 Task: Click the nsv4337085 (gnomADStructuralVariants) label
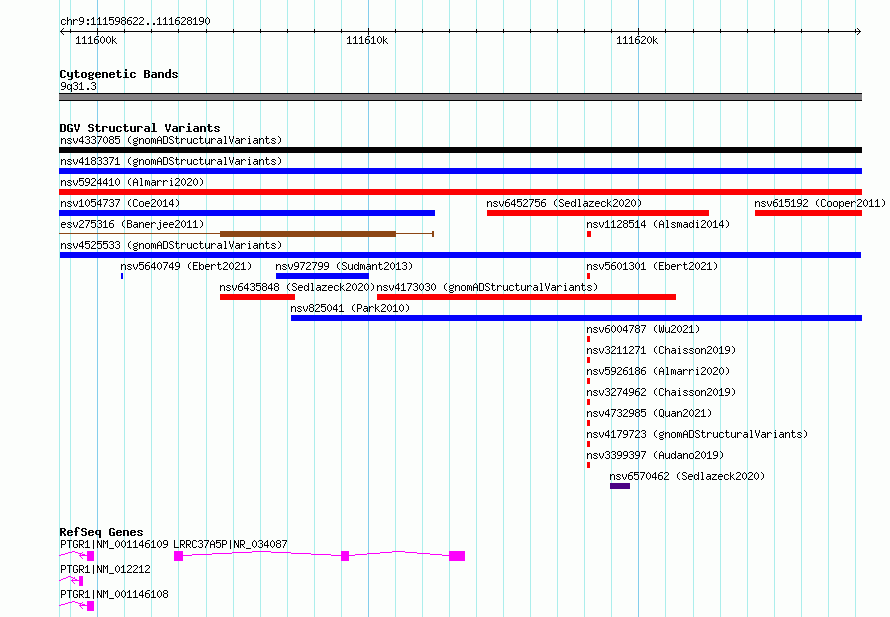click(x=171, y=140)
